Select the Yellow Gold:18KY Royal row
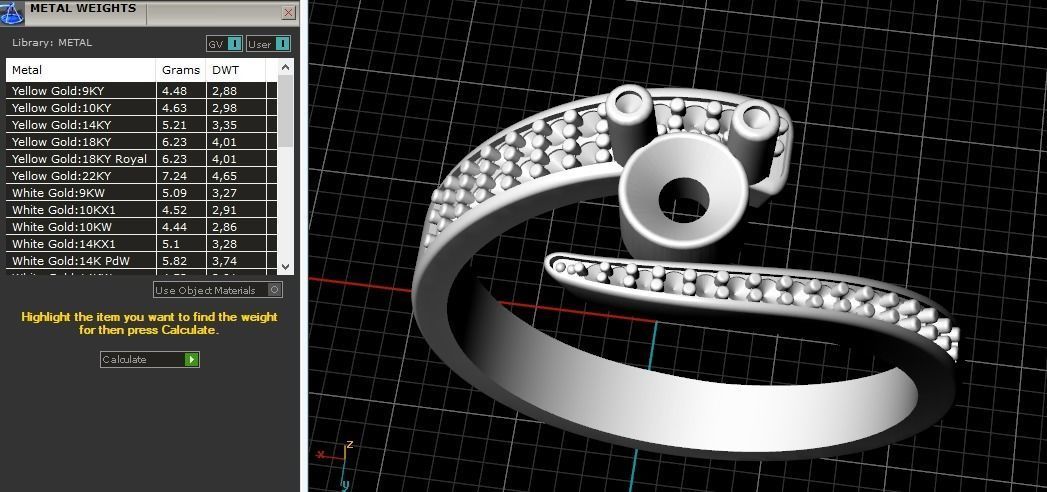The image size is (1047, 492). tap(142, 159)
